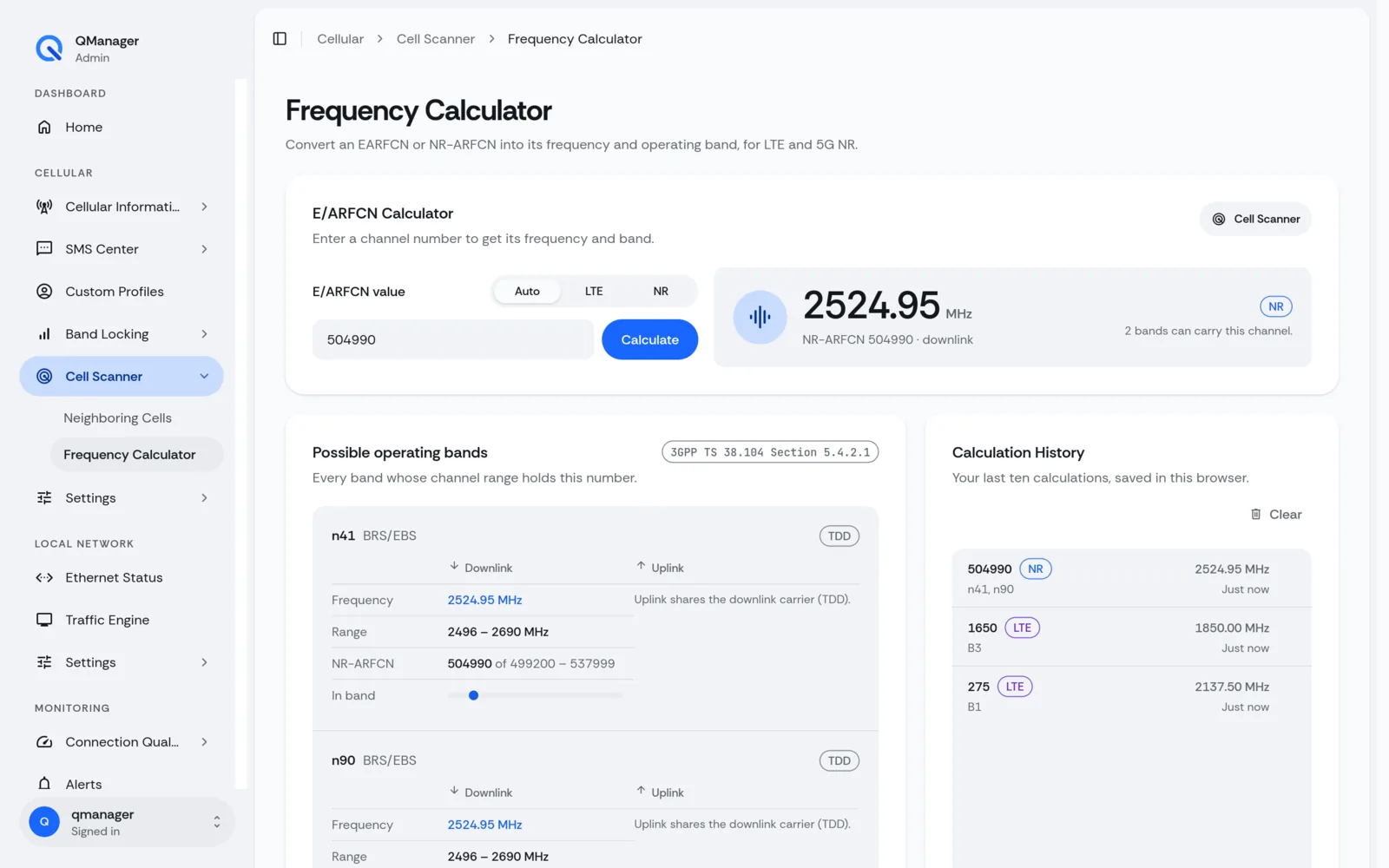Expand Cellular Information submenu chevron
The width and height of the screenshot is (1389, 868).
pos(204,207)
